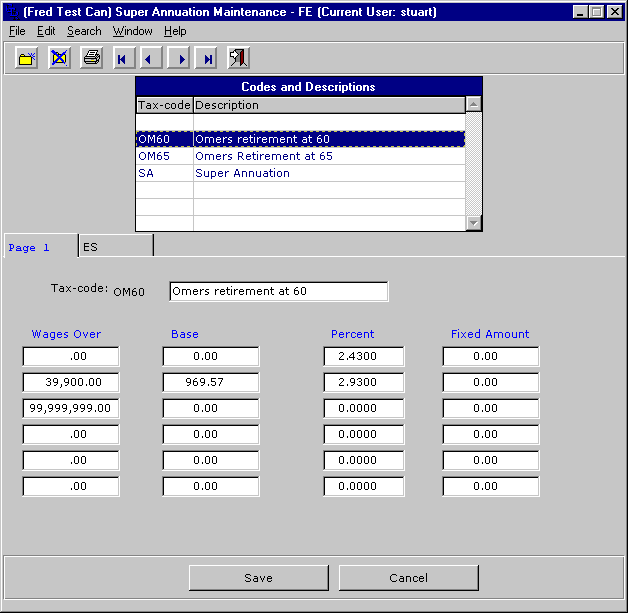Go to first record using toolbar arrow
The width and height of the screenshot is (628, 613).
pyautogui.click(x=122, y=59)
